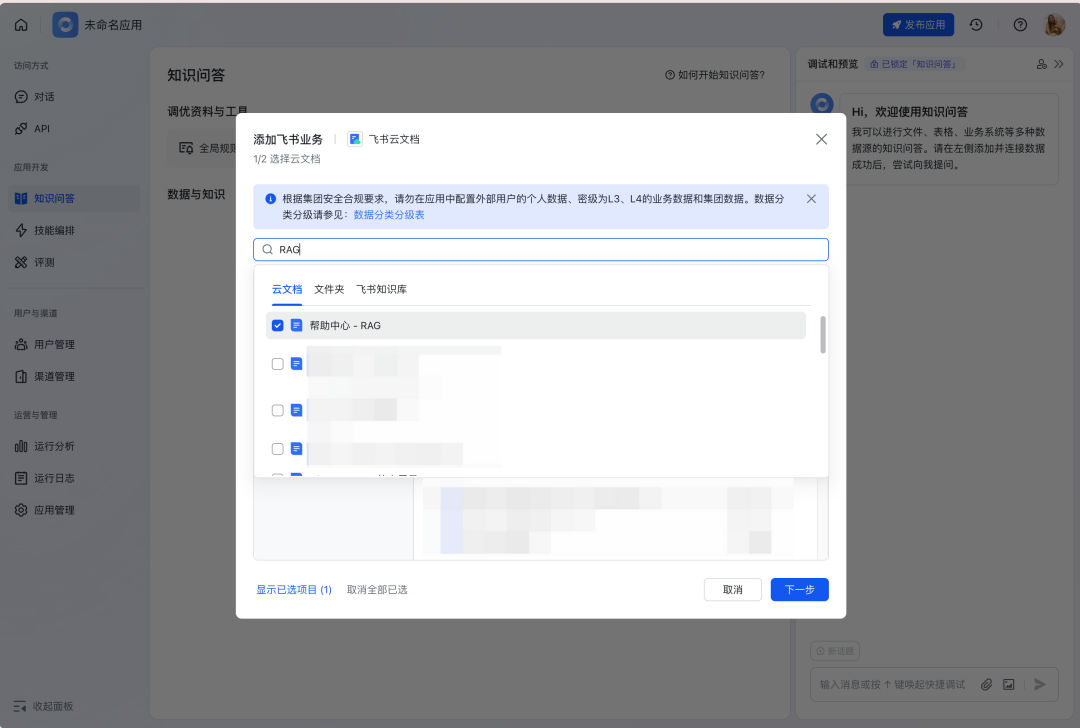The image size is (1080, 728).
Task: Click 下一步 button
Action: point(799,590)
